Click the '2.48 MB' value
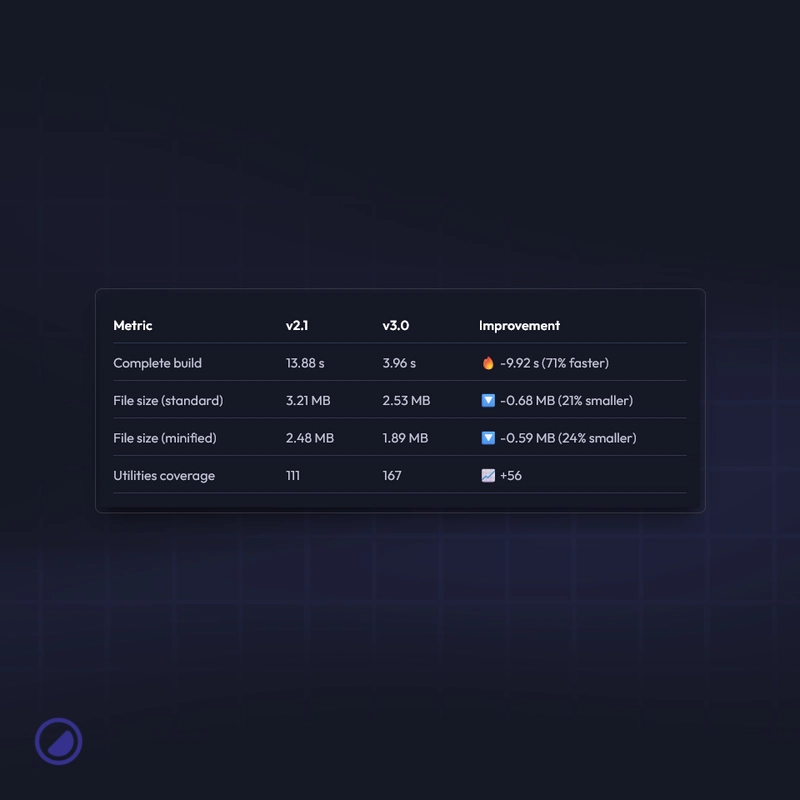 pyautogui.click(x=310, y=438)
